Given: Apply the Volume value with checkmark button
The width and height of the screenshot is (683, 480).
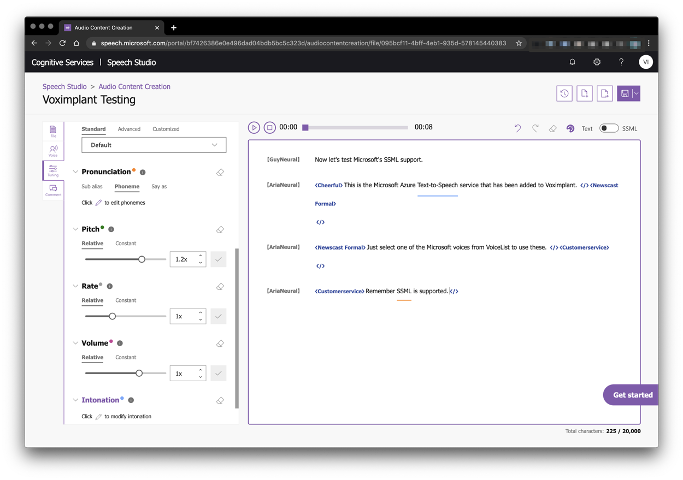Looking at the screenshot, I should coord(218,373).
